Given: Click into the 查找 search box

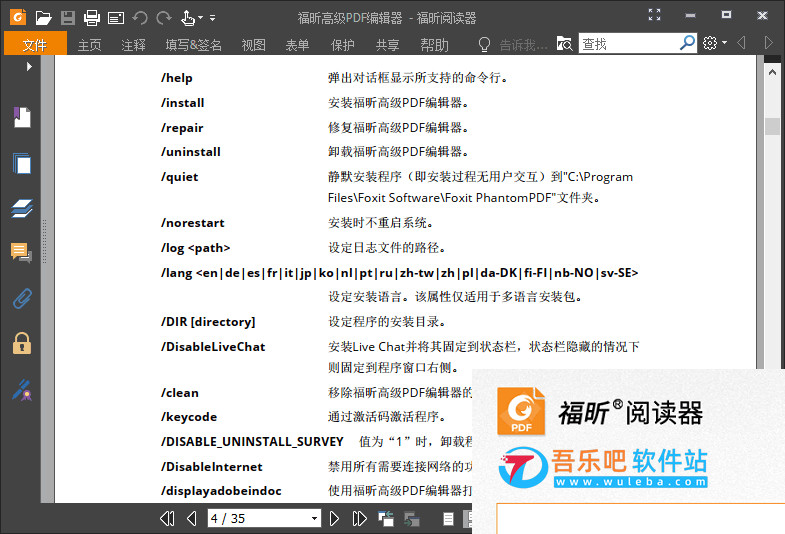Looking at the screenshot, I should pos(628,44).
